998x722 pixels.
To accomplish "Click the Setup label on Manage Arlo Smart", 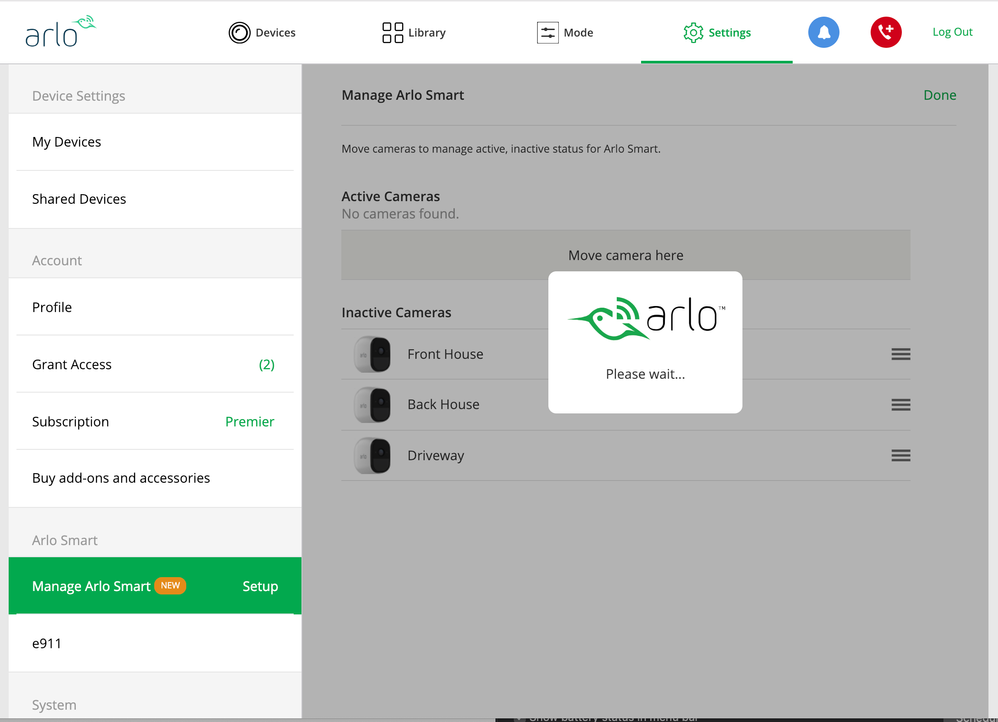I will (260, 586).
